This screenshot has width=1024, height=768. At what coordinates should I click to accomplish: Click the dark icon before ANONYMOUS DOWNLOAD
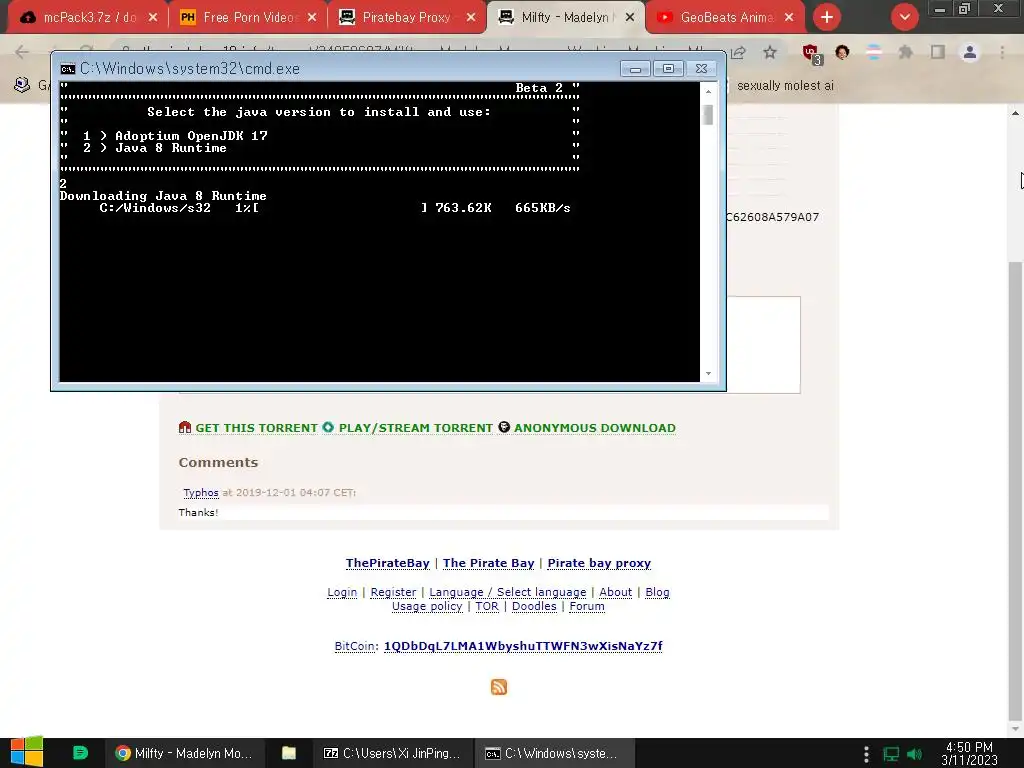504,427
